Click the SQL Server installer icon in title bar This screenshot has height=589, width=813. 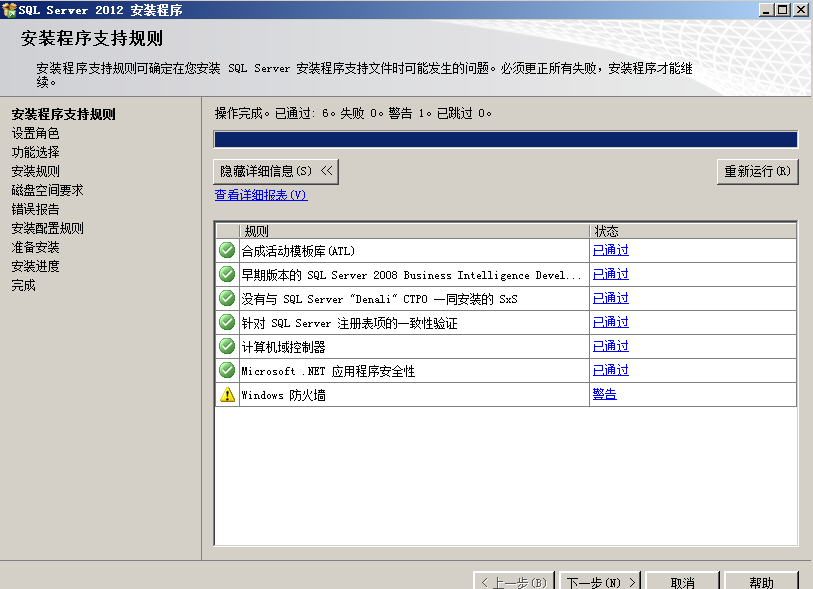point(9,10)
